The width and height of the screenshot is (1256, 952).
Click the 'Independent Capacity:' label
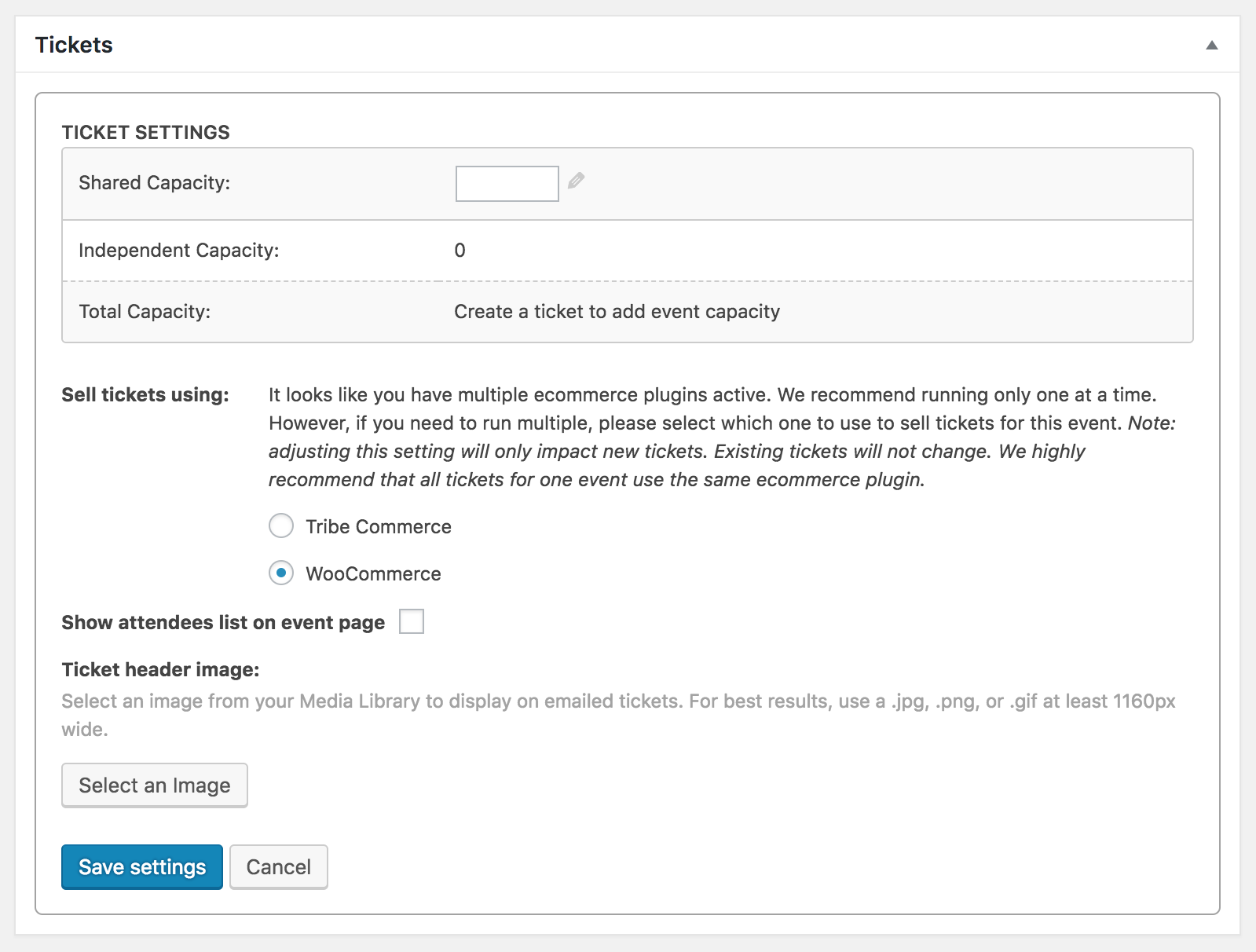[x=179, y=251]
